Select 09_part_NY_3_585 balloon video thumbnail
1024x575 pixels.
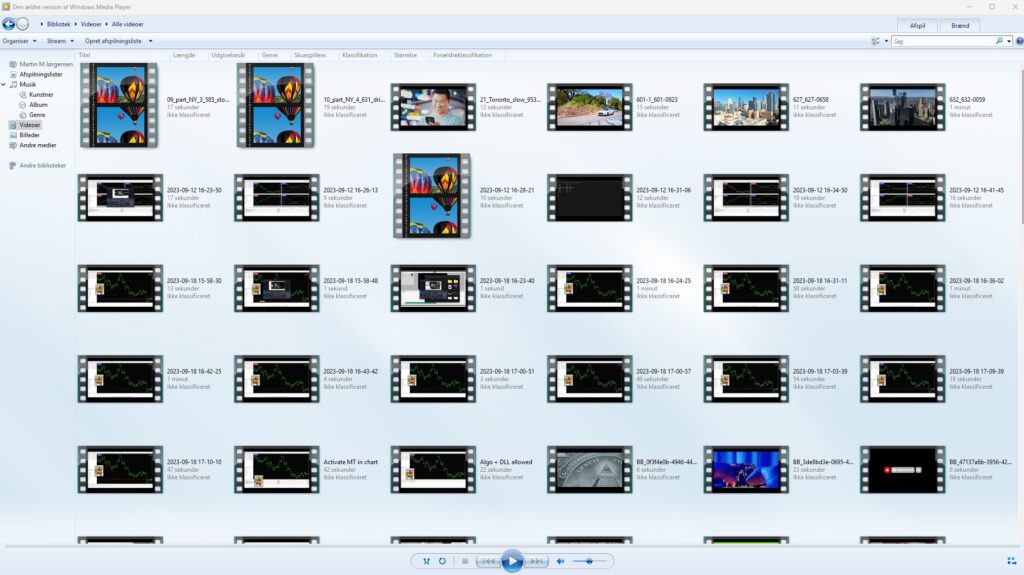tap(120, 105)
